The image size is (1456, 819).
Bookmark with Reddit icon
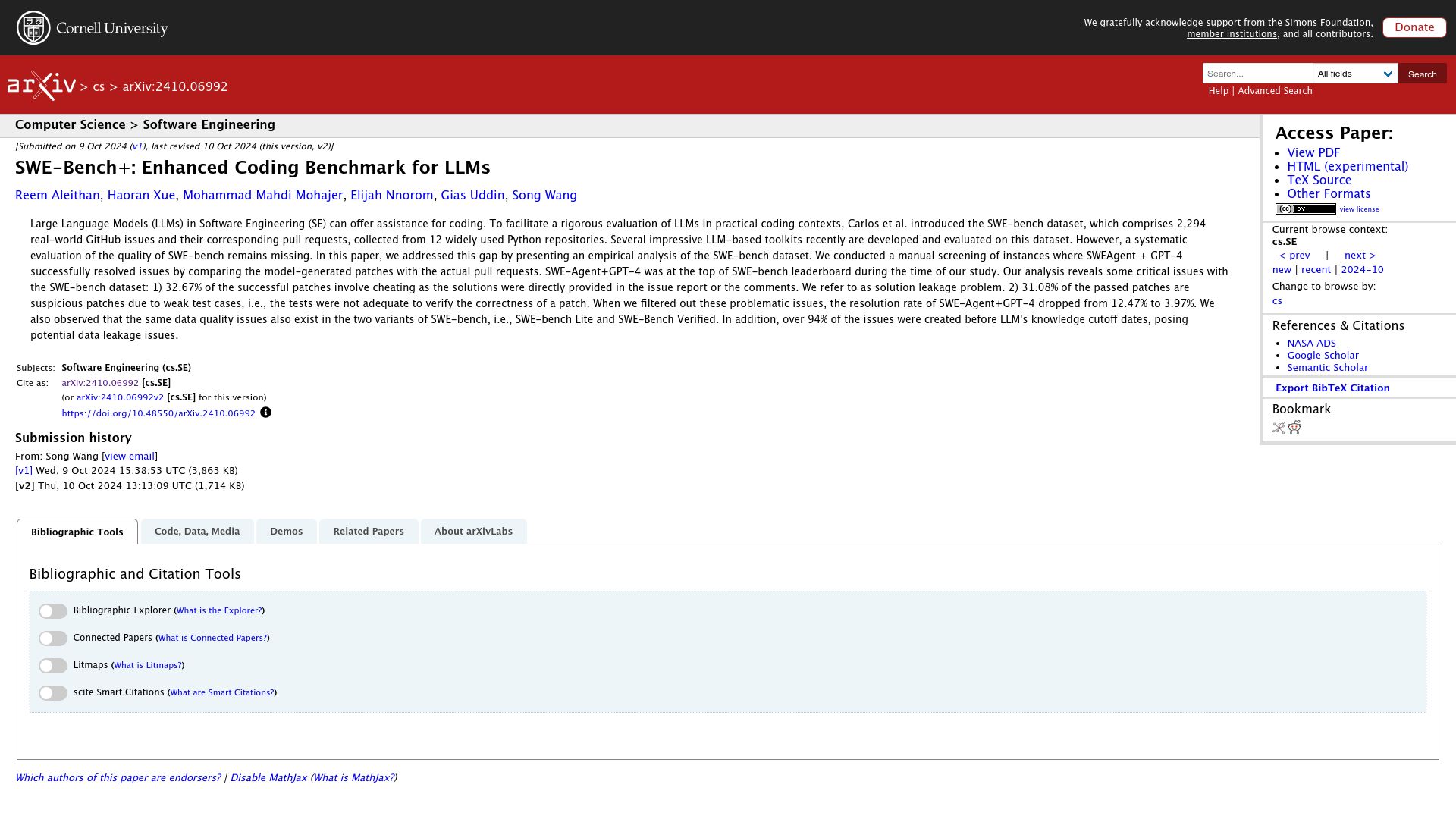tap(1294, 428)
